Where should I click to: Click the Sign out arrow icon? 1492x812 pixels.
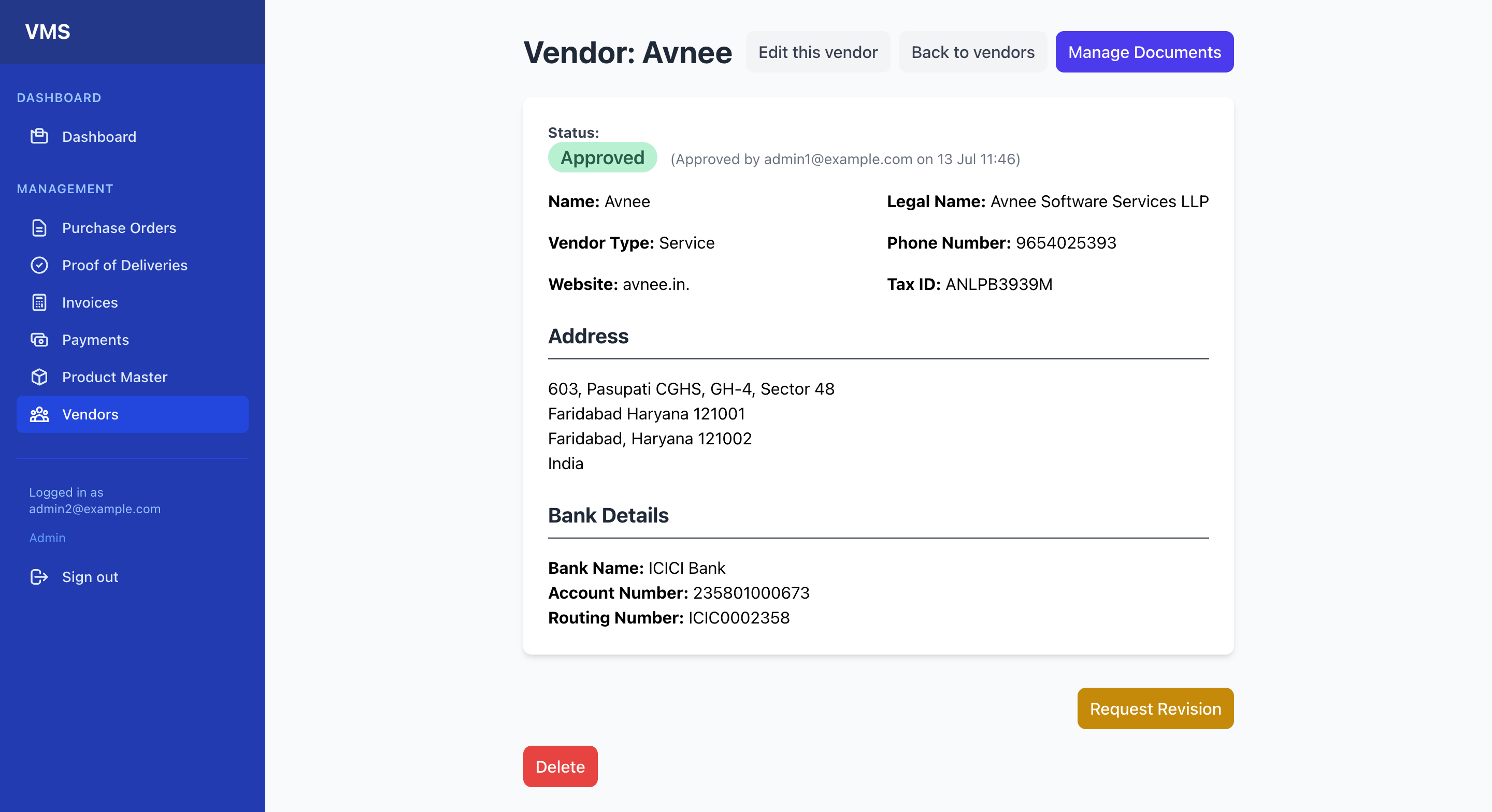39,577
